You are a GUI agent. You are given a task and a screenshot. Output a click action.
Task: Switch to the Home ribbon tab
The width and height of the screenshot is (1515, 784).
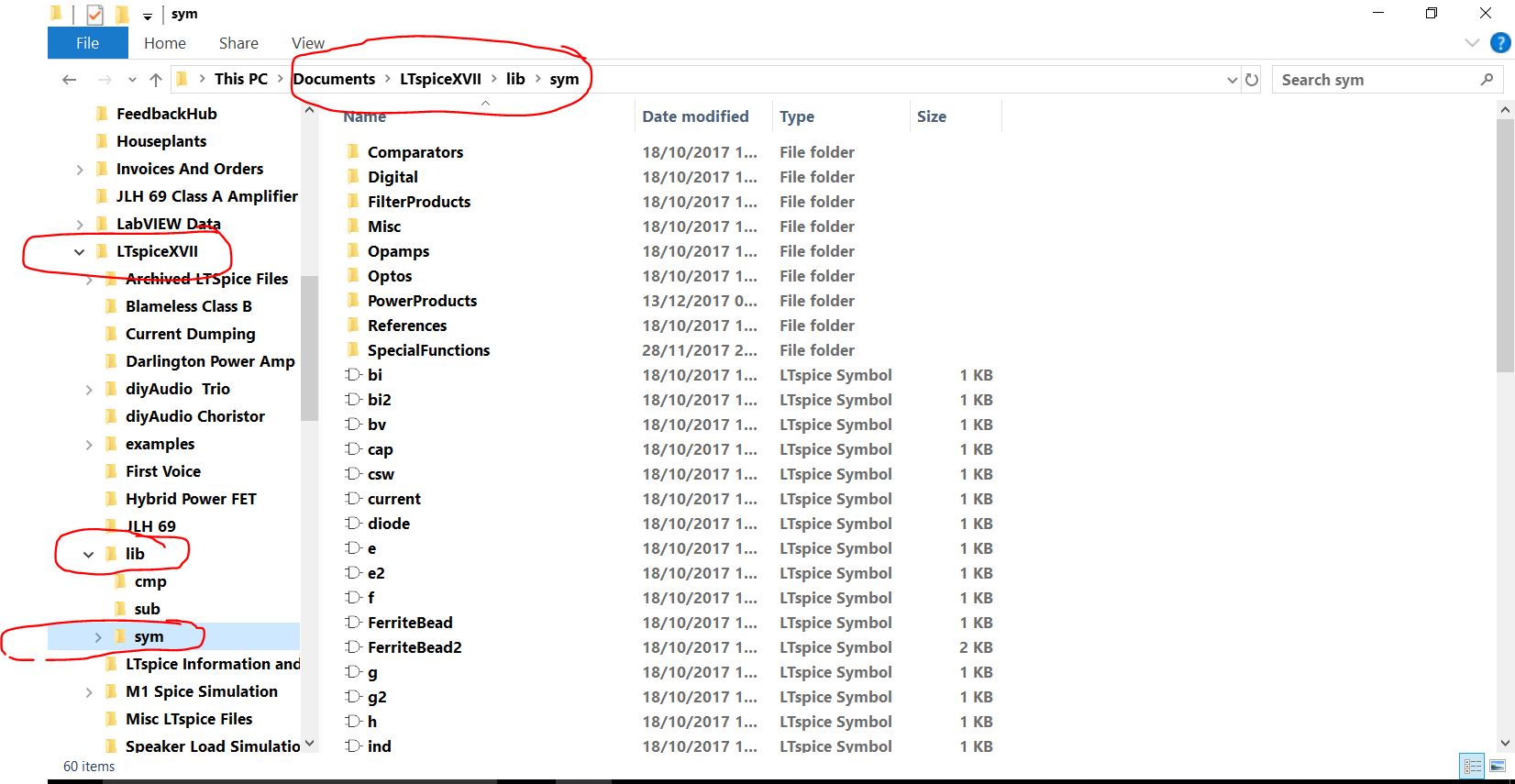(x=165, y=43)
